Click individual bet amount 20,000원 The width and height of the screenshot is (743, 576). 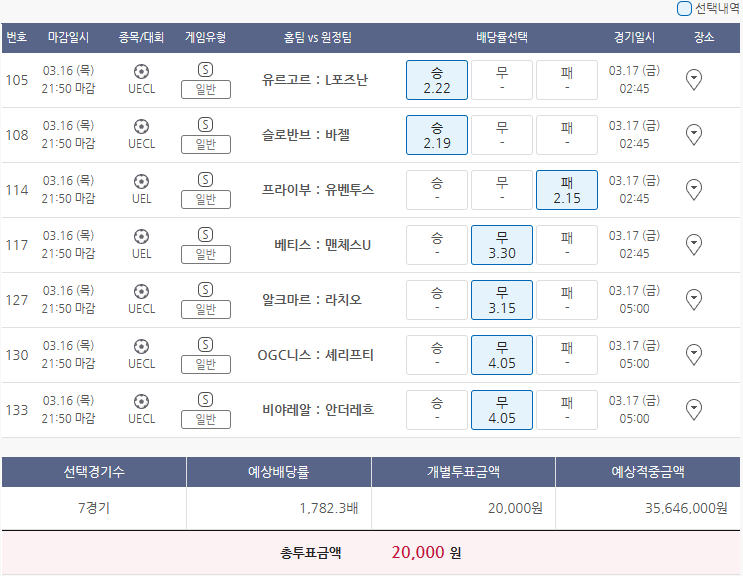coord(515,508)
